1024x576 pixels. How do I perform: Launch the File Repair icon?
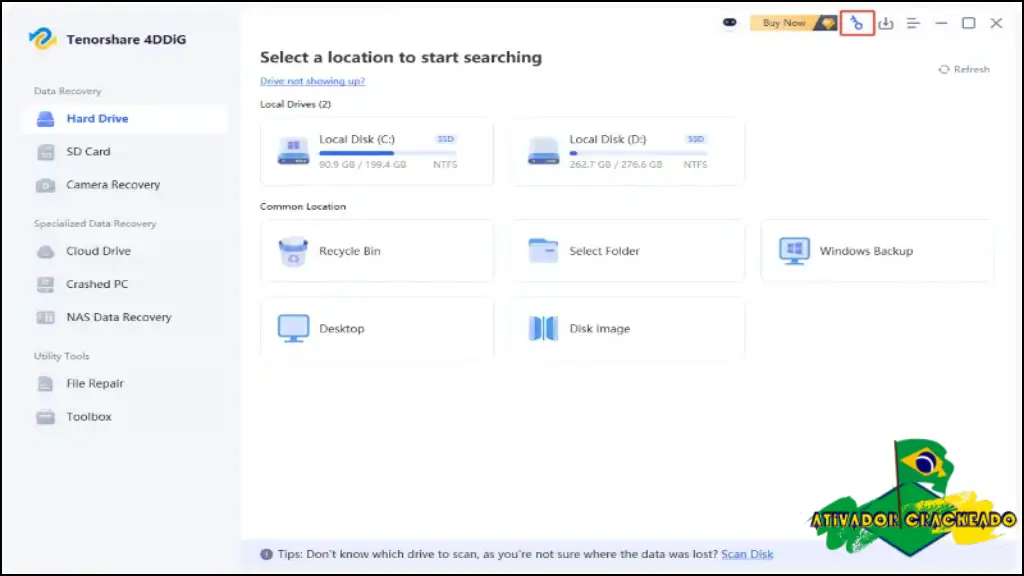point(45,384)
